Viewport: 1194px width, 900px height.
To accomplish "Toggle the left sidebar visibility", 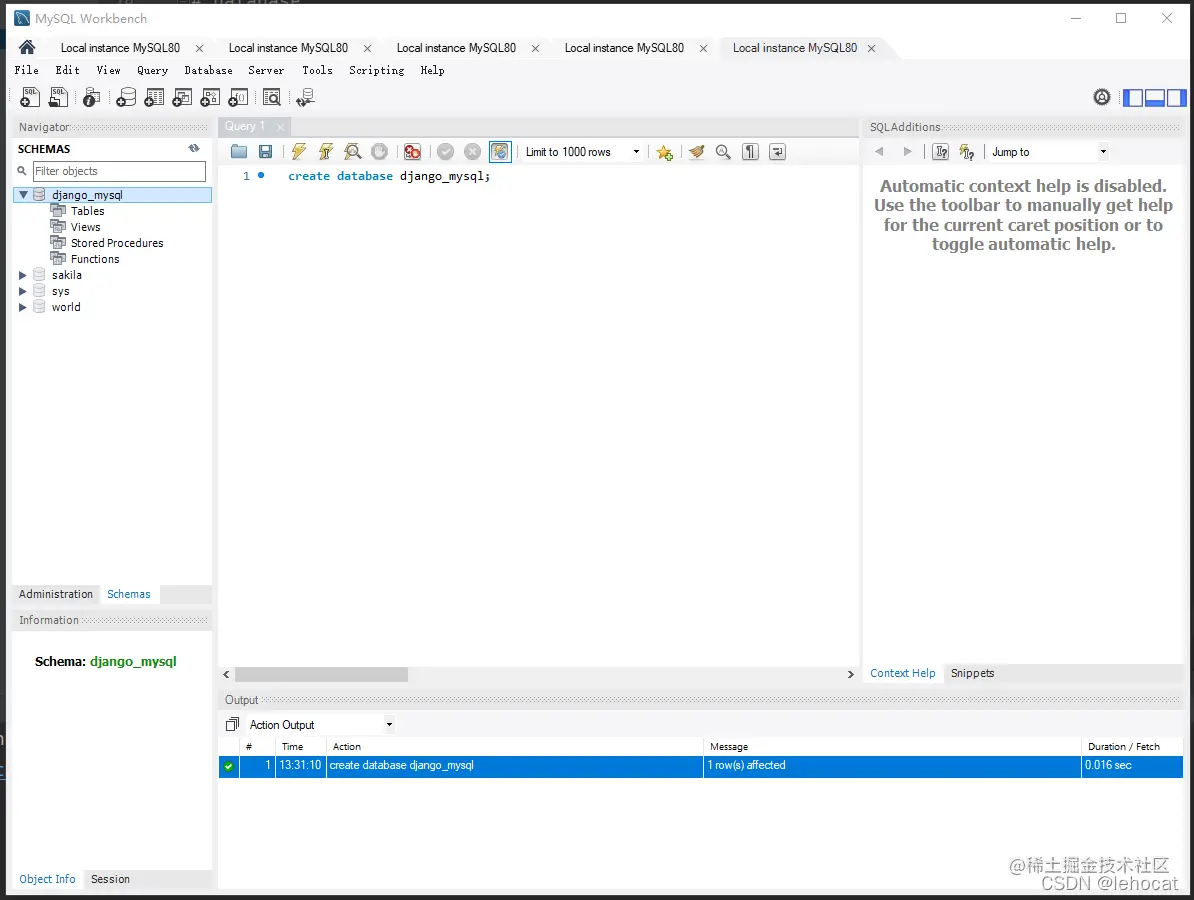I will coord(1133,97).
